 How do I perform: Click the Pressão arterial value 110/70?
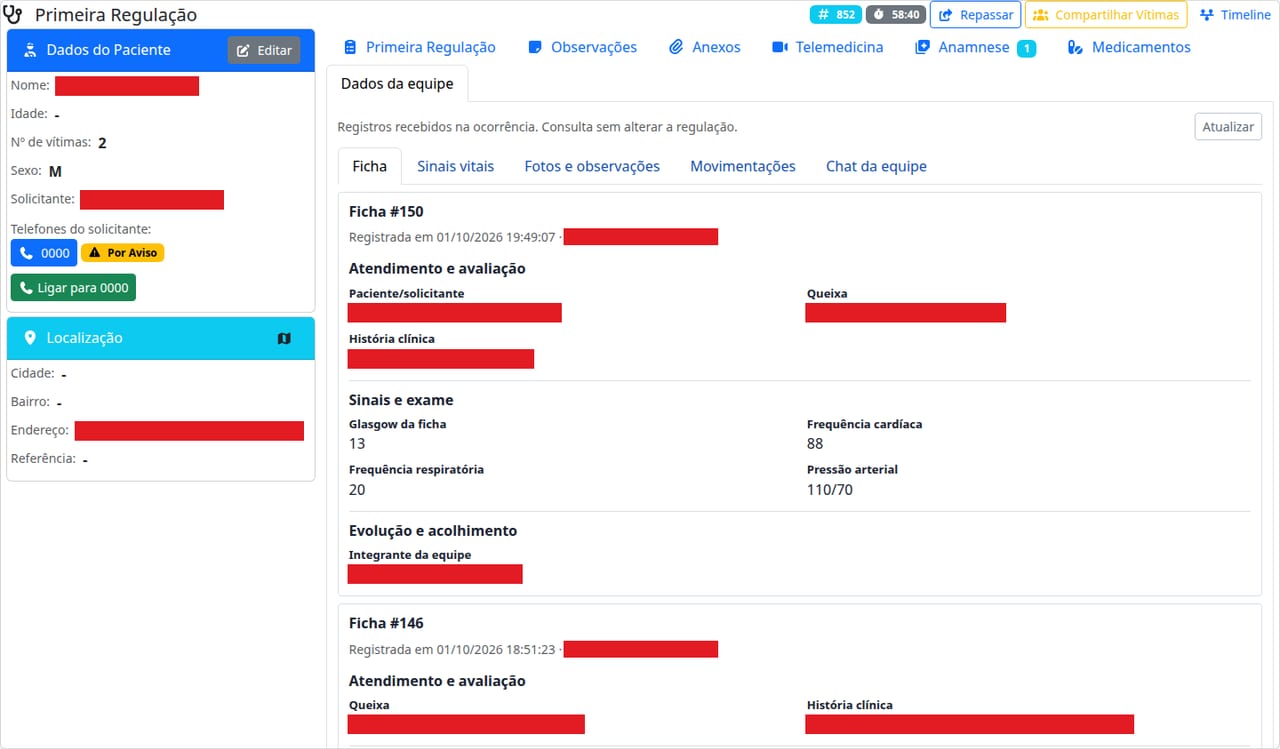point(829,490)
